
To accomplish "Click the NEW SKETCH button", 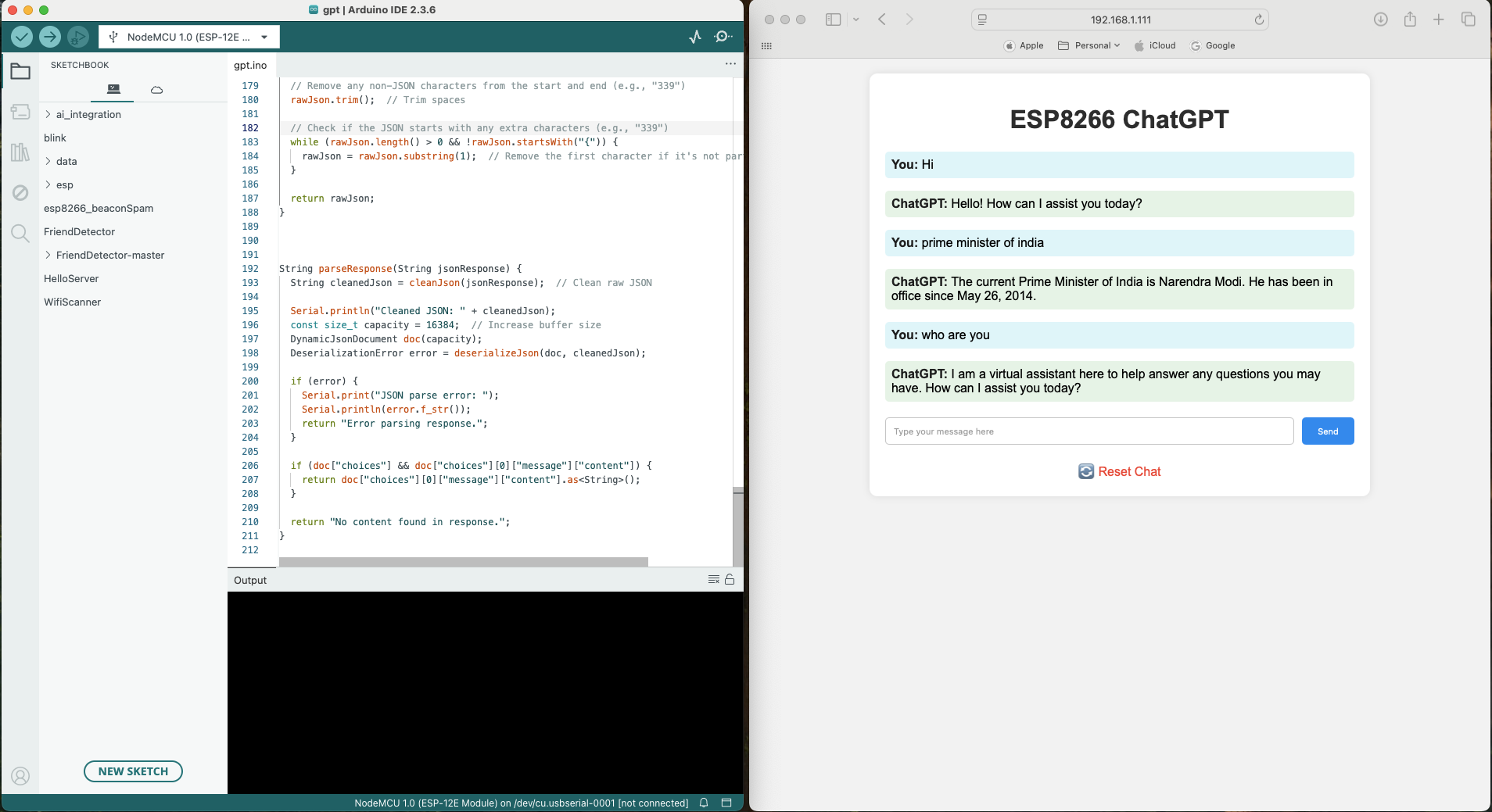I will point(133,771).
